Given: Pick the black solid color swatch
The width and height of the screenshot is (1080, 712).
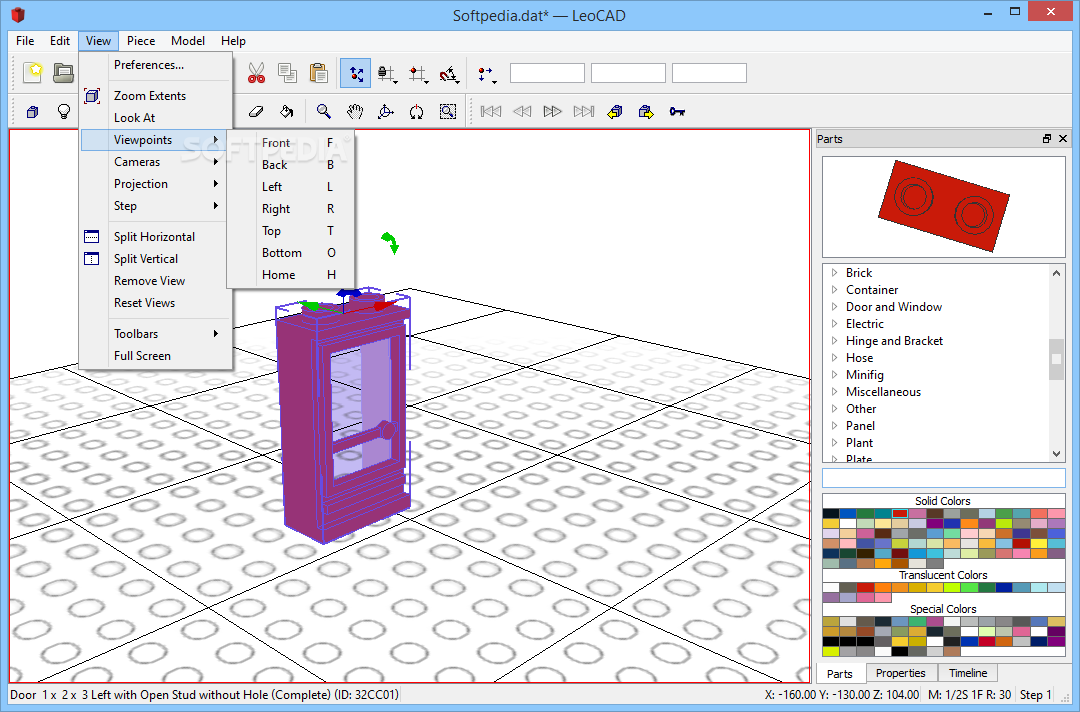Looking at the screenshot, I should point(831,514).
